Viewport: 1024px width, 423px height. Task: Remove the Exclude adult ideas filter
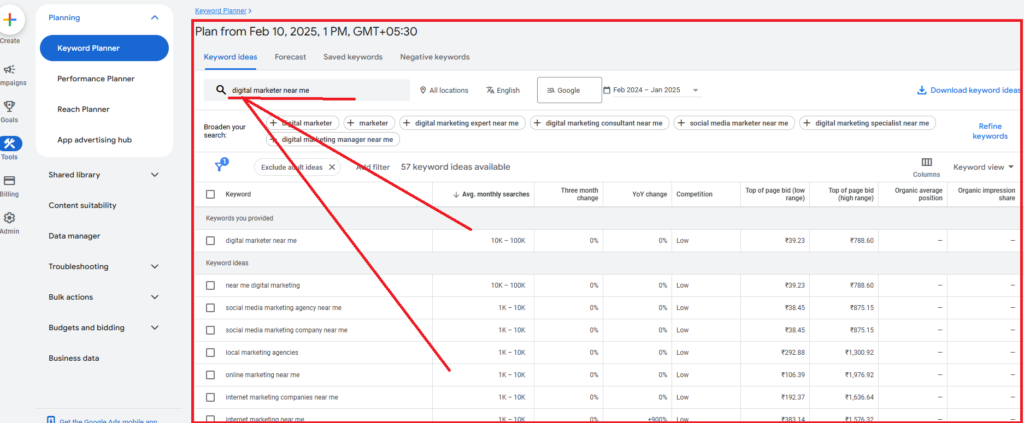click(332, 167)
